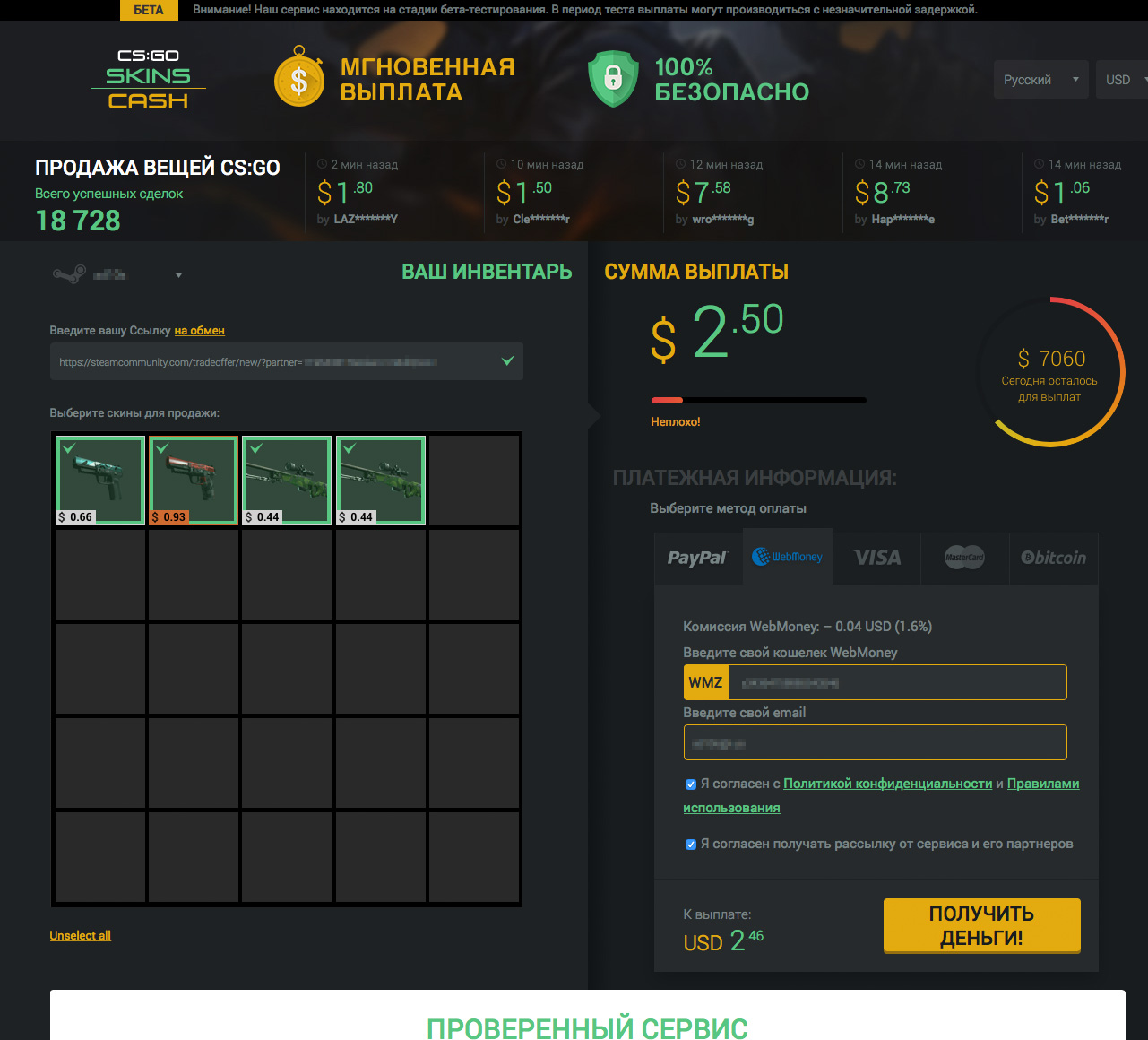This screenshot has width=1148, height=1040.
Task: Click the 18 728 successful deals counter
Action: [x=78, y=221]
